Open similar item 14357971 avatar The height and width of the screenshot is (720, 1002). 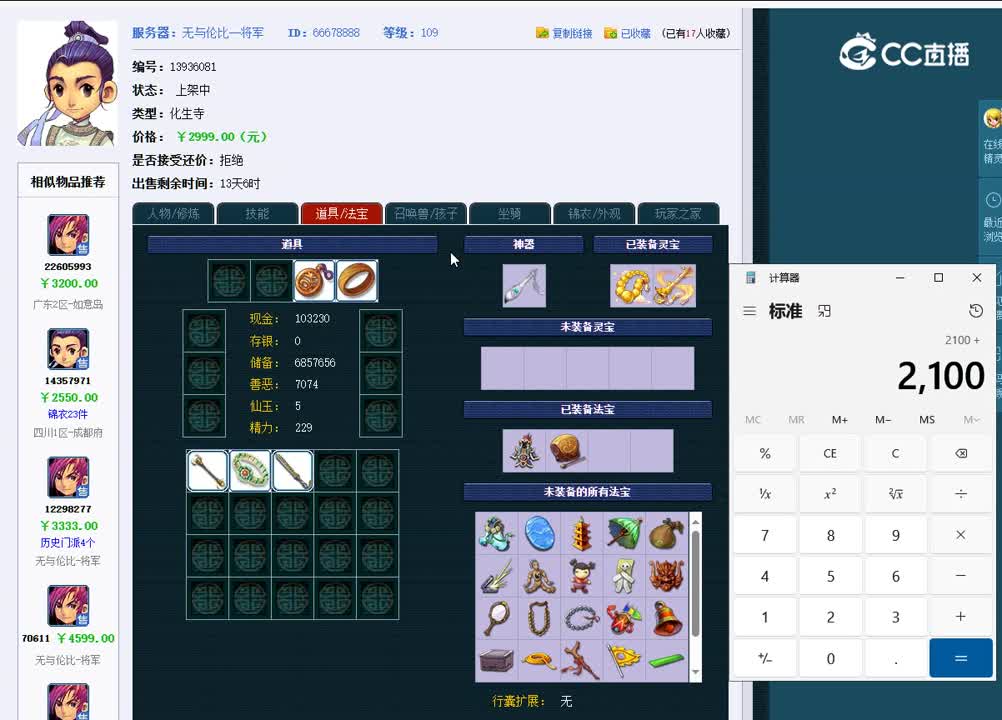point(68,349)
